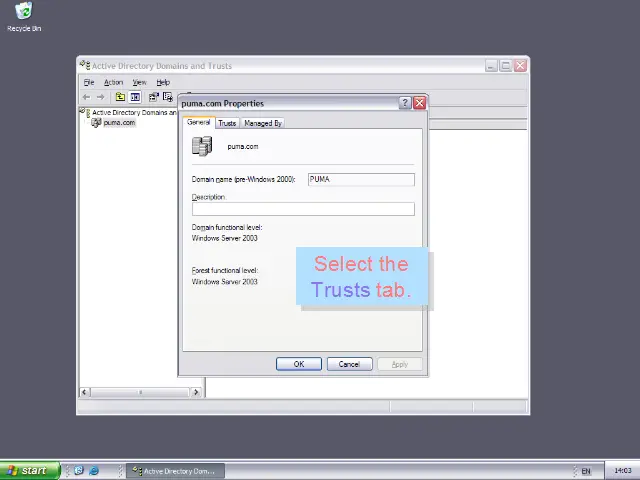The width and height of the screenshot is (640, 480).
Task: Click OK in puma.com Properties
Action: point(299,364)
